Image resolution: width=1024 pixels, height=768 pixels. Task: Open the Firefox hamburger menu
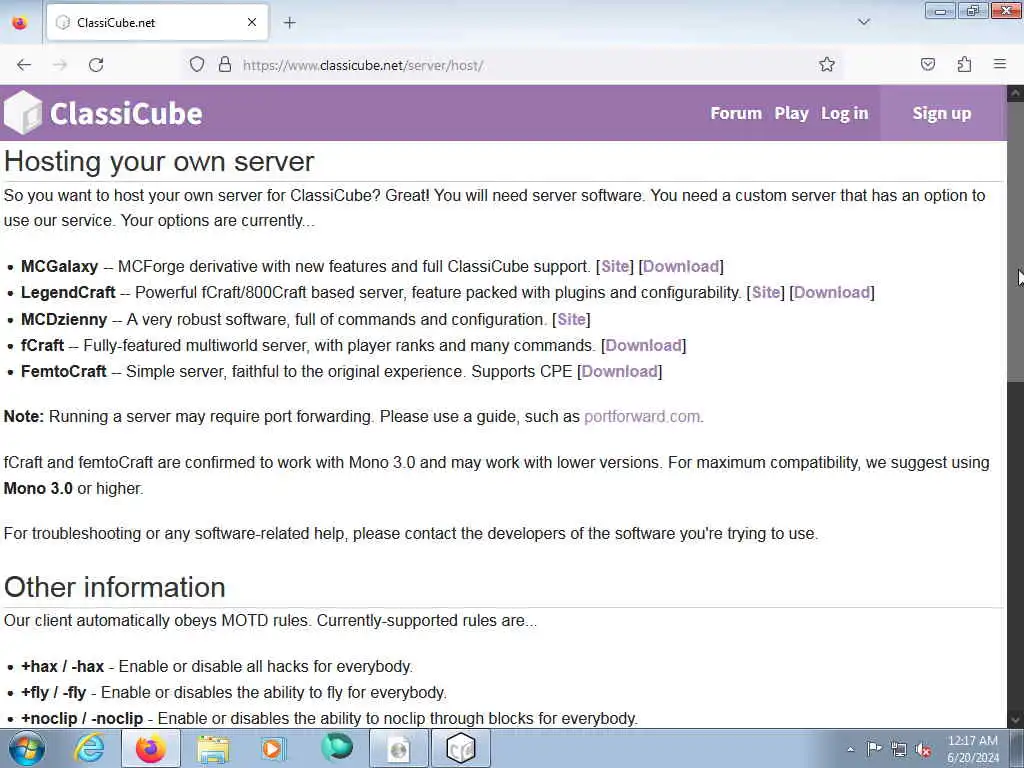click(x=1000, y=64)
